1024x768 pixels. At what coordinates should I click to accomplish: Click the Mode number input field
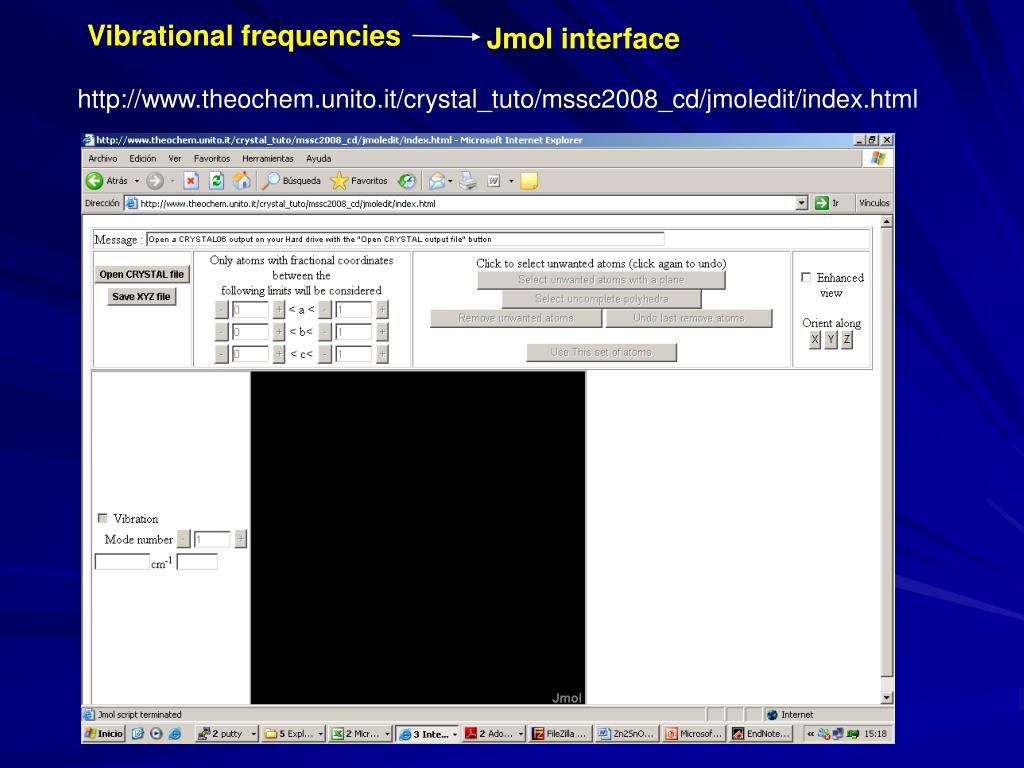pyautogui.click(x=212, y=539)
